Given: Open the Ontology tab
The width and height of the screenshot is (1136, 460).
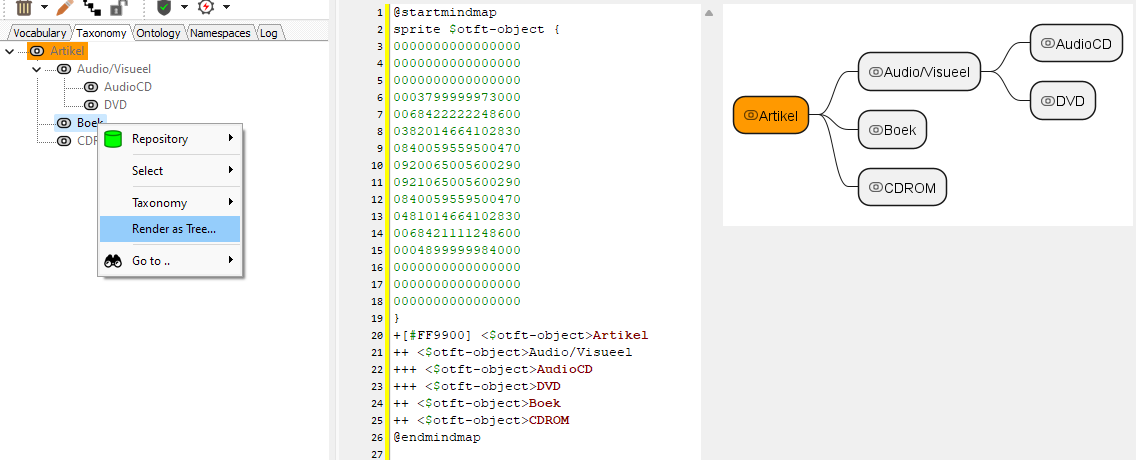Looking at the screenshot, I should (x=159, y=33).
